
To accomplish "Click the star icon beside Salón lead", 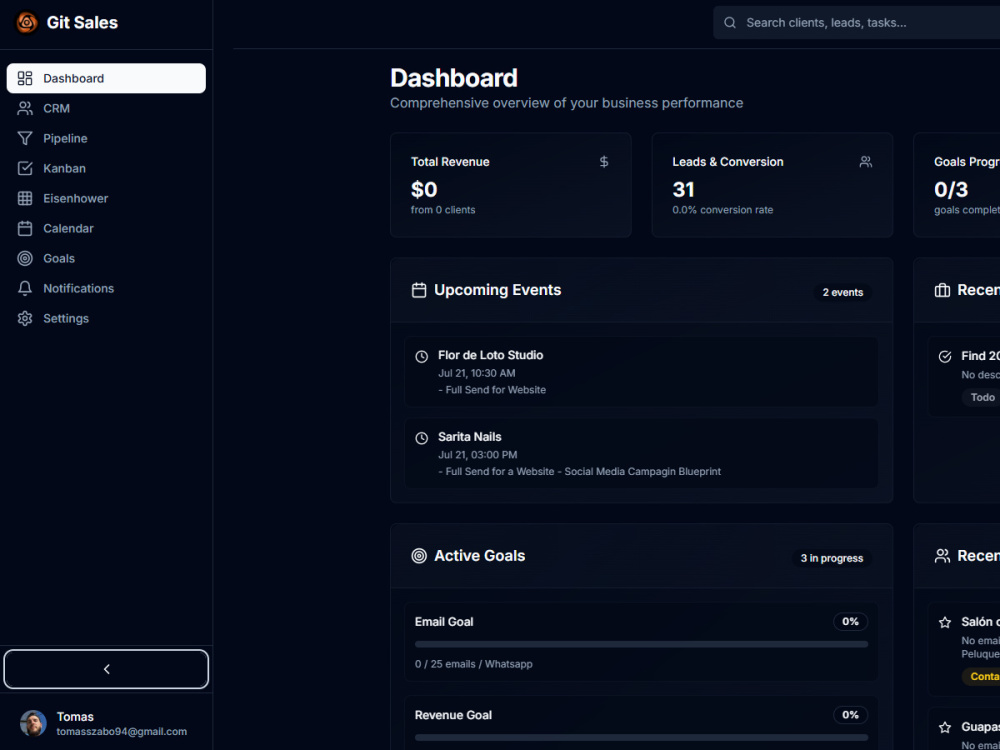I will [x=945, y=622].
